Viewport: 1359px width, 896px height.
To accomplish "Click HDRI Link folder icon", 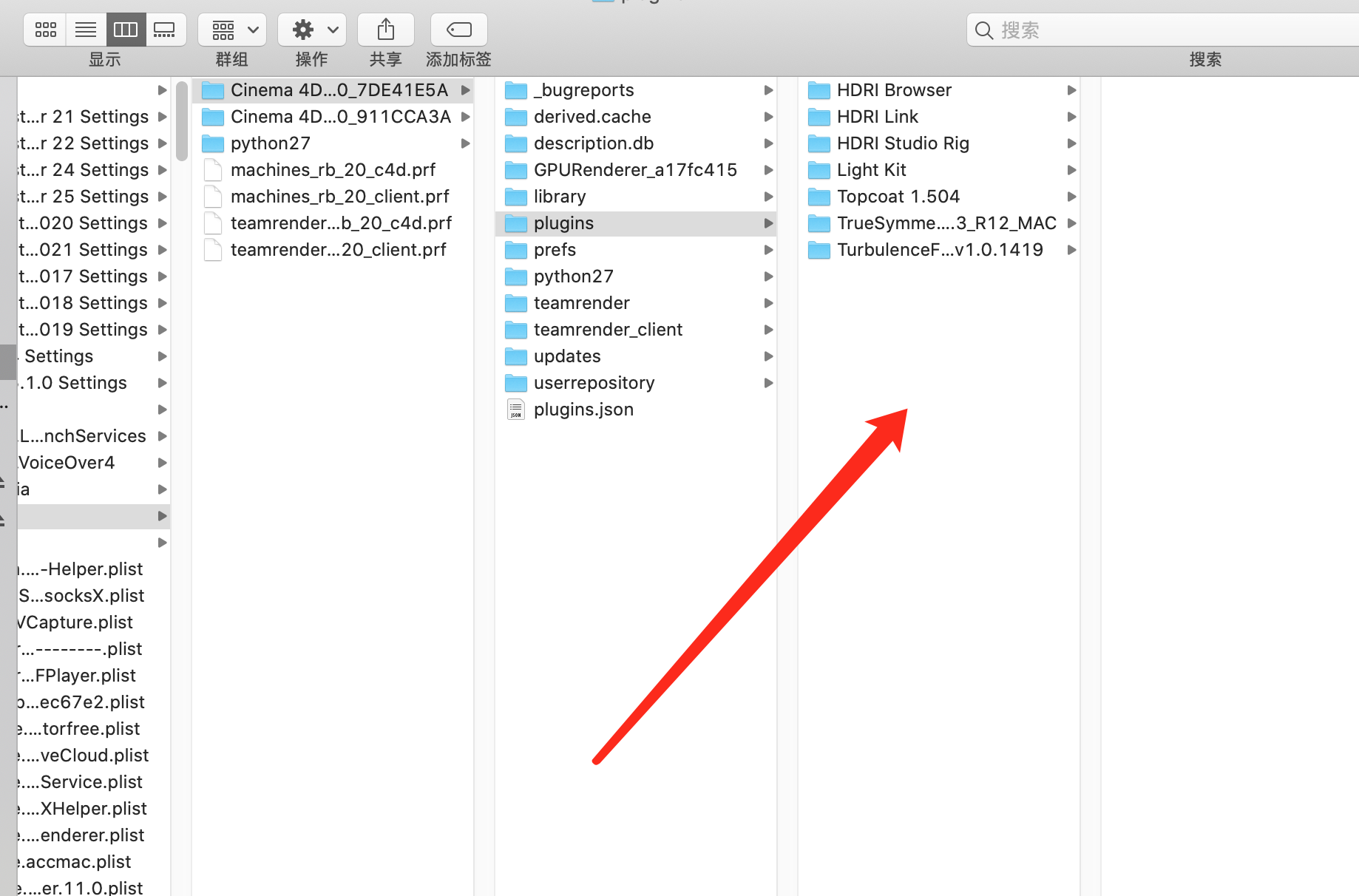I will [819, 117].
